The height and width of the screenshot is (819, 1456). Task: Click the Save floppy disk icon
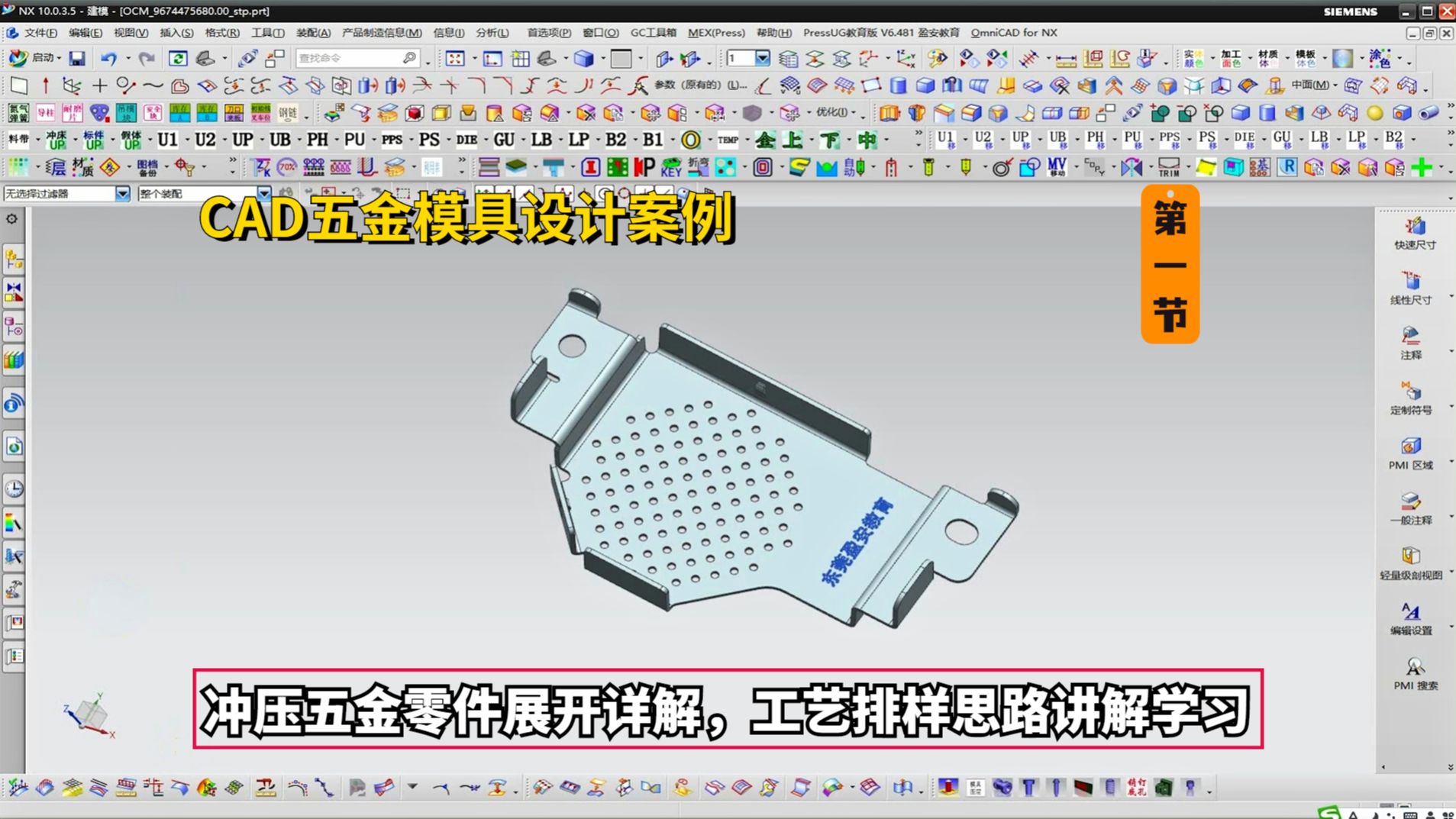coord(77,58)
